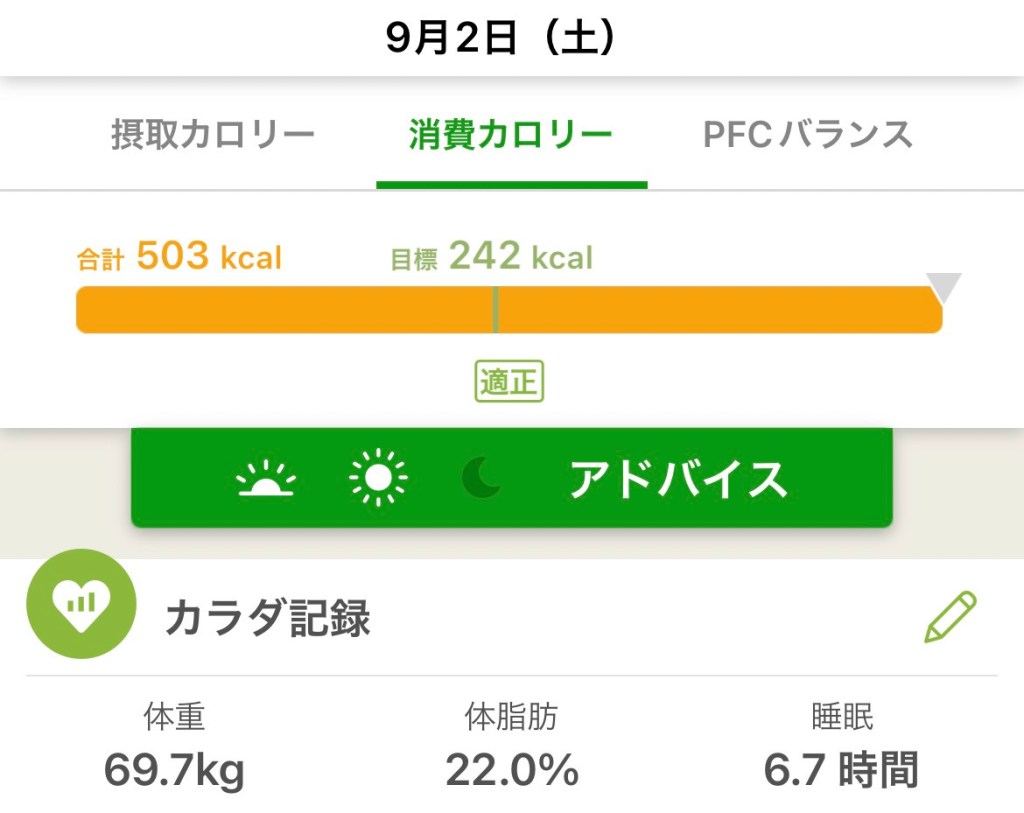Tap the 目標 242 kcal target
The width and height of the screenshot is (1024, 813).
(491, 258)
